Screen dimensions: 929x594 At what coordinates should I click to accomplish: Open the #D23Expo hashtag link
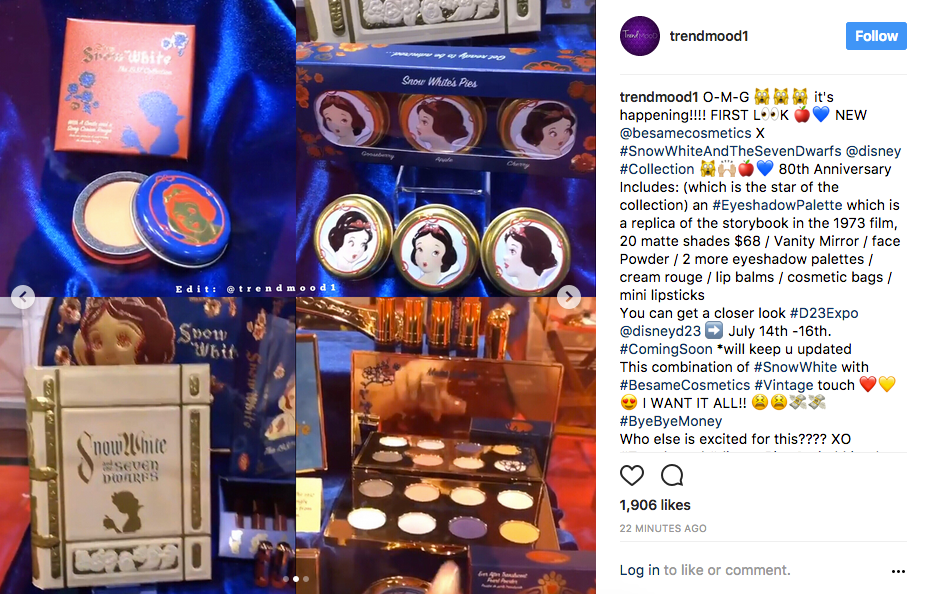point(824,313)
